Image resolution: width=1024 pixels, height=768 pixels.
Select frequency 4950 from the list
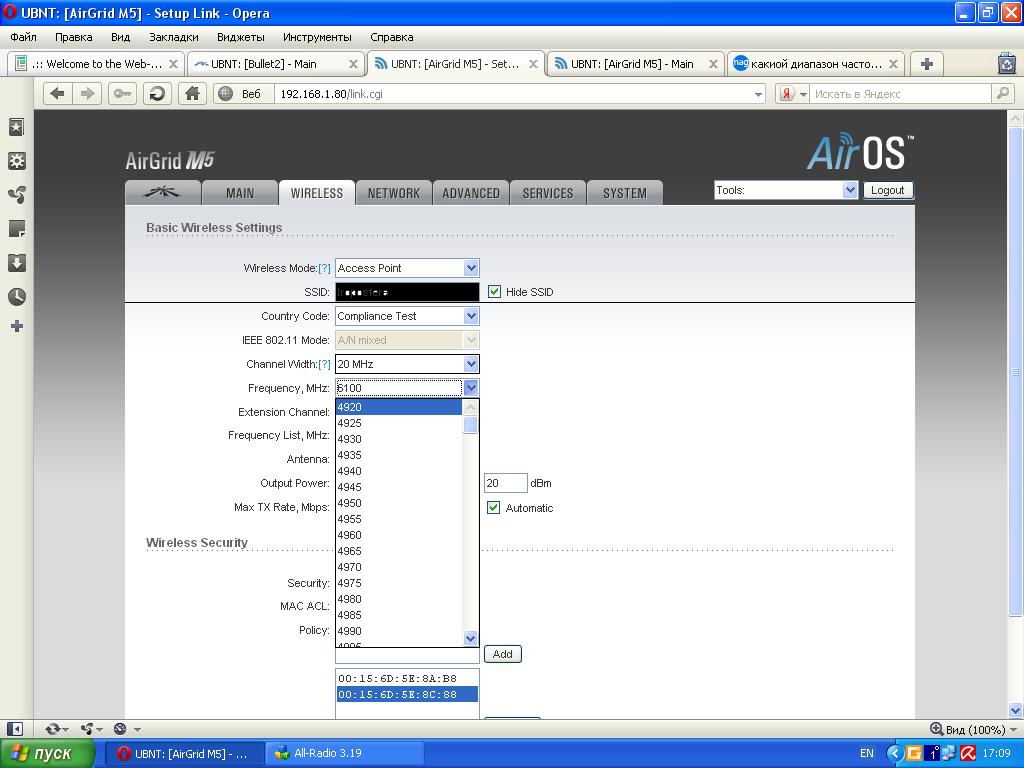[x=350, y=503]
